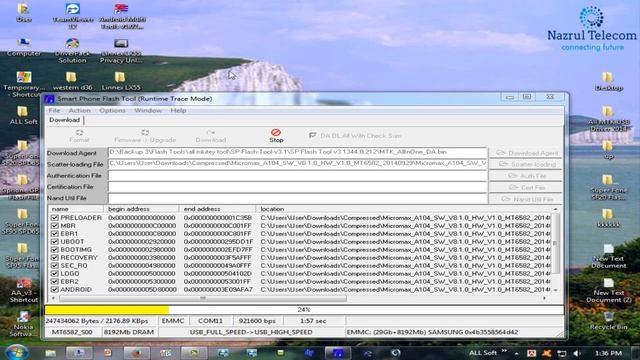Click the COM11 status bar entry
Image resolution: width=640 pixels, height=360 pixels.
pyautogui.click(x=211, y=321)
